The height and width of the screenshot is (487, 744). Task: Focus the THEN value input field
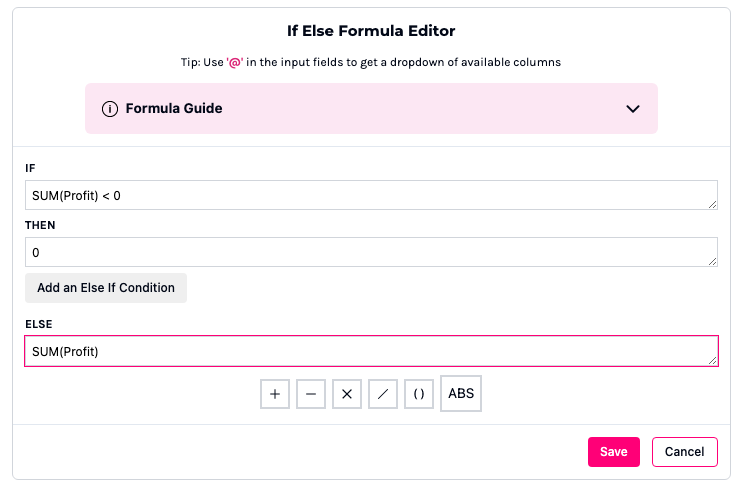pos(370,252)
